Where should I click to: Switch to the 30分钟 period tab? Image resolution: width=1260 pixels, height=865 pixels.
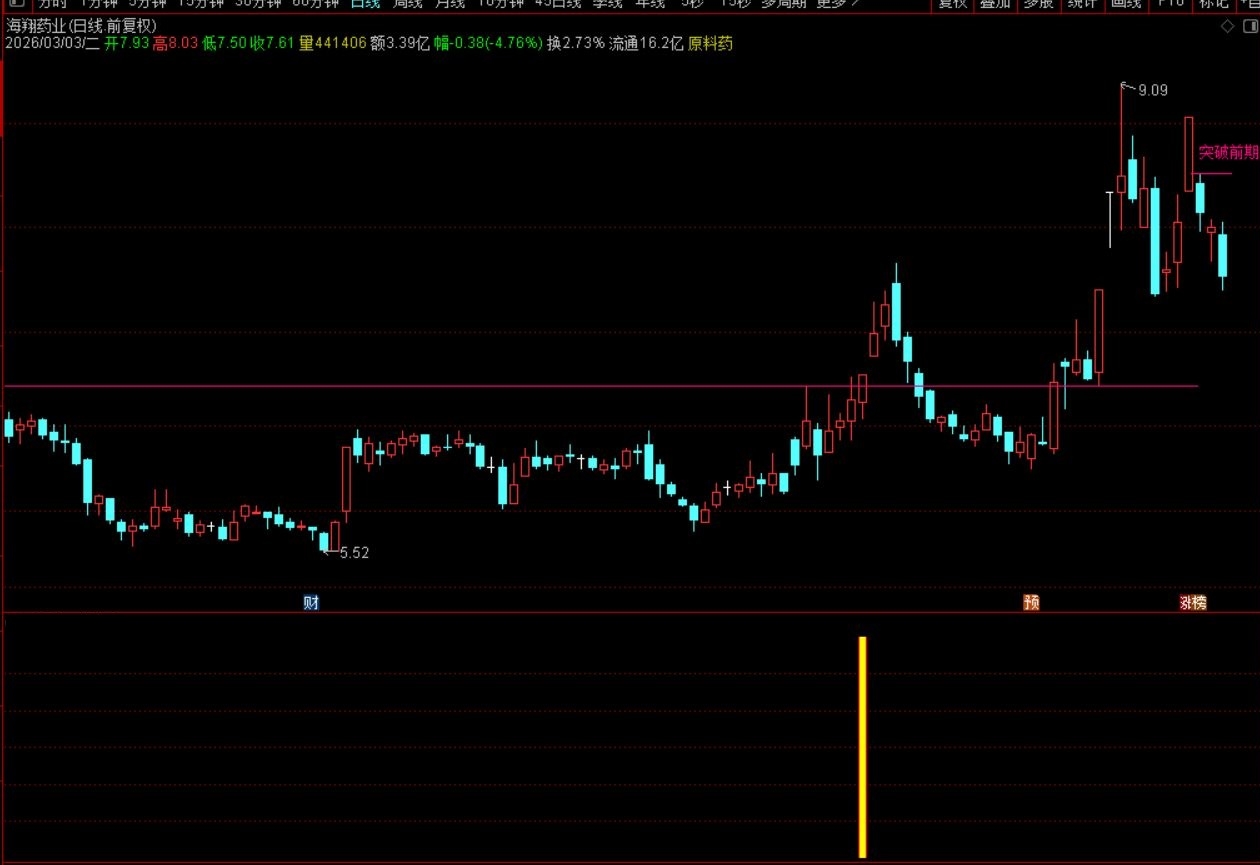coord(256,3)
